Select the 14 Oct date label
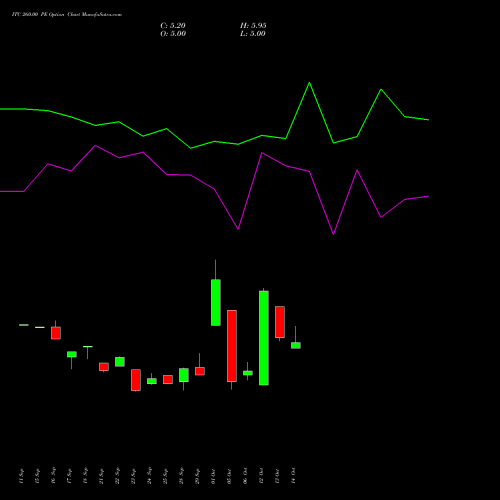The width and height of the screenshot is (500, 500). (x=294, y=476)
